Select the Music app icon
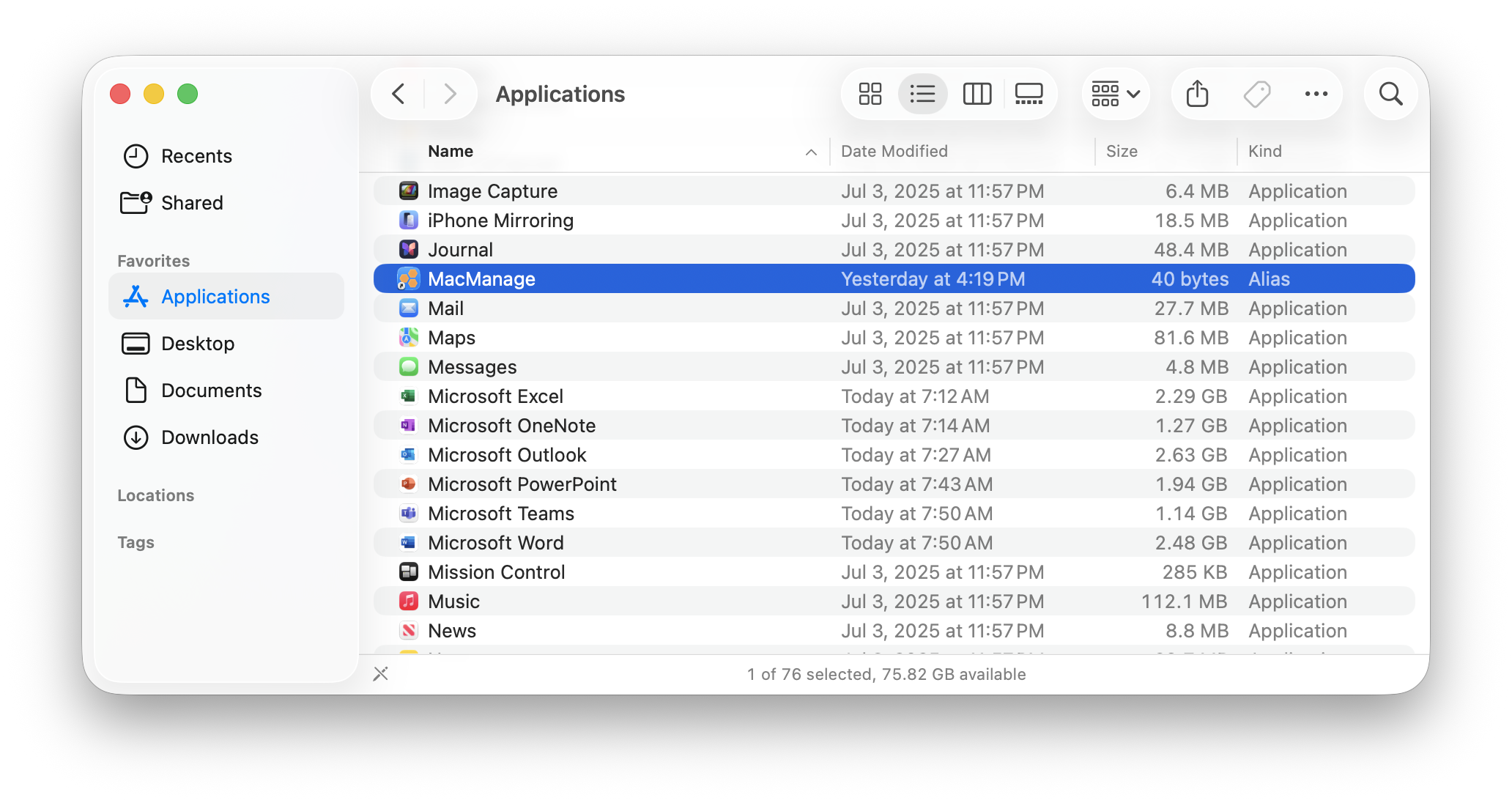This screenshot has width=1512, height=803. coord(409,602)
